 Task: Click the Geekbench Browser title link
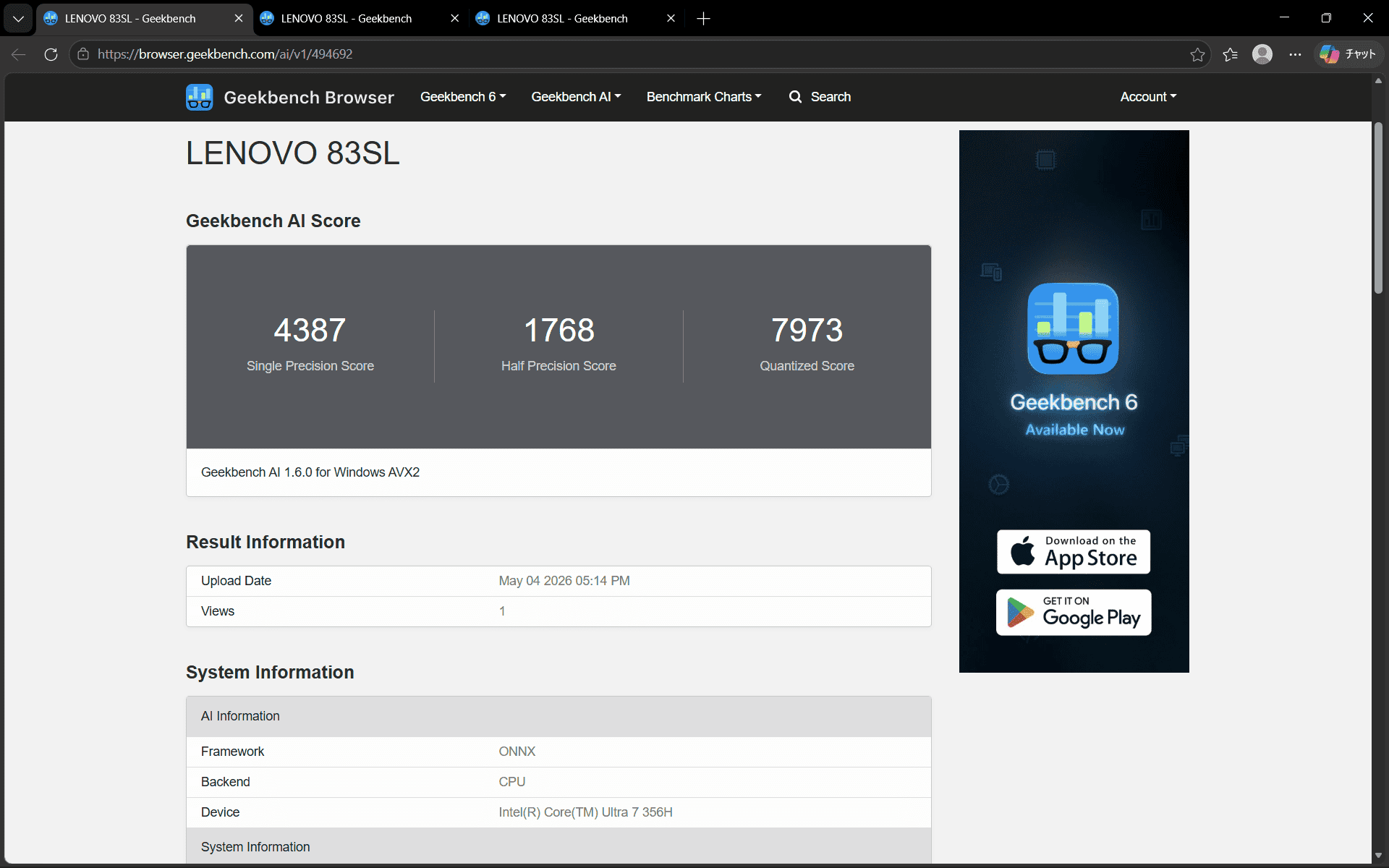[309, 98]
